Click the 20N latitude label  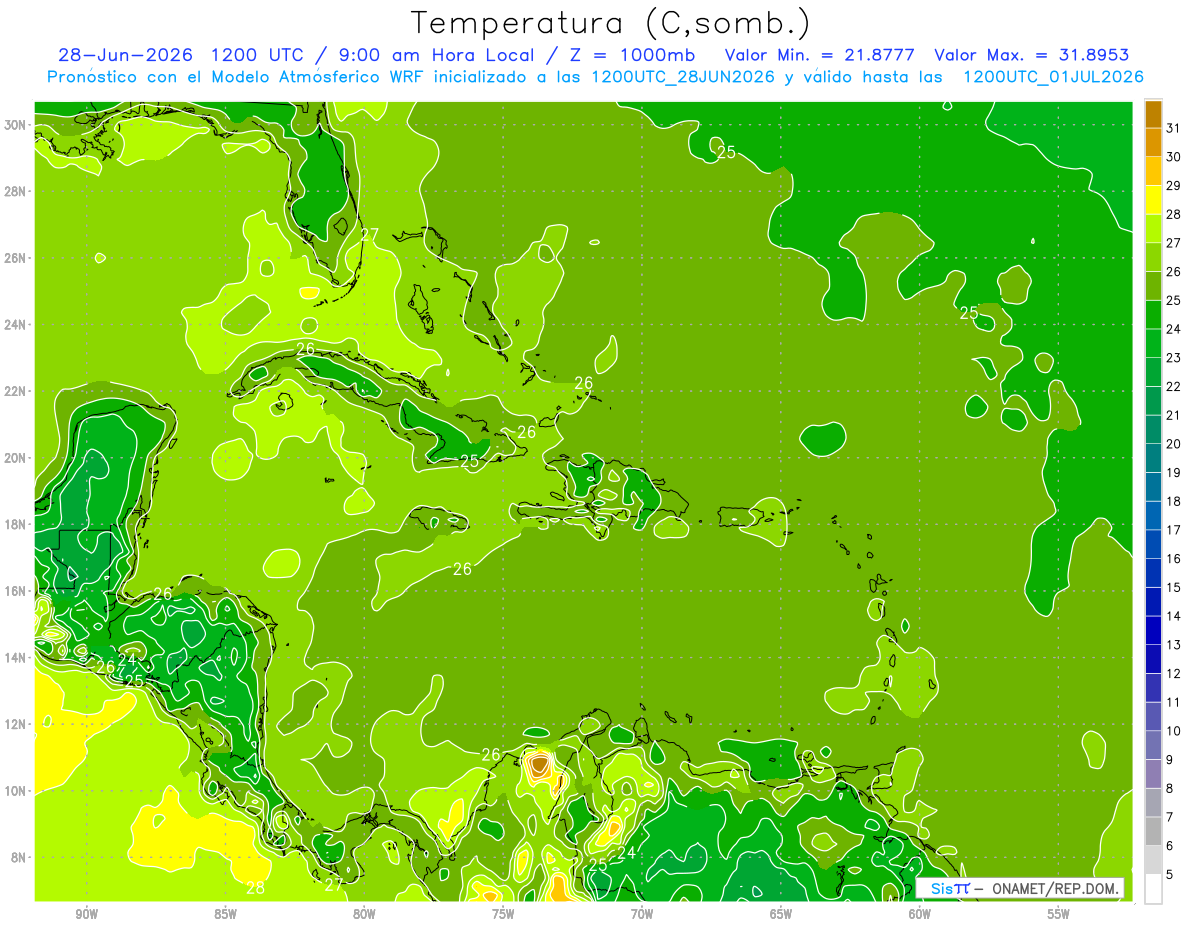pos(16,458)
